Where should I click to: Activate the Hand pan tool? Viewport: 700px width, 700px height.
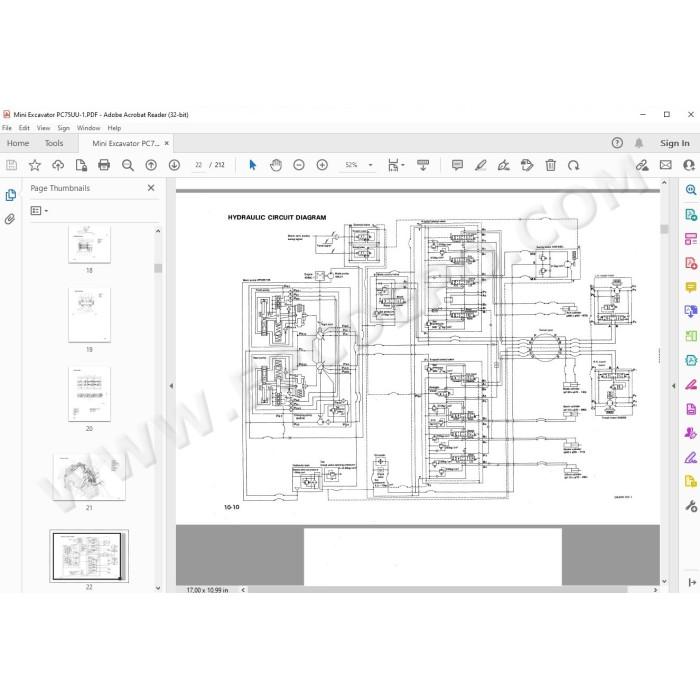coord(276,165)
